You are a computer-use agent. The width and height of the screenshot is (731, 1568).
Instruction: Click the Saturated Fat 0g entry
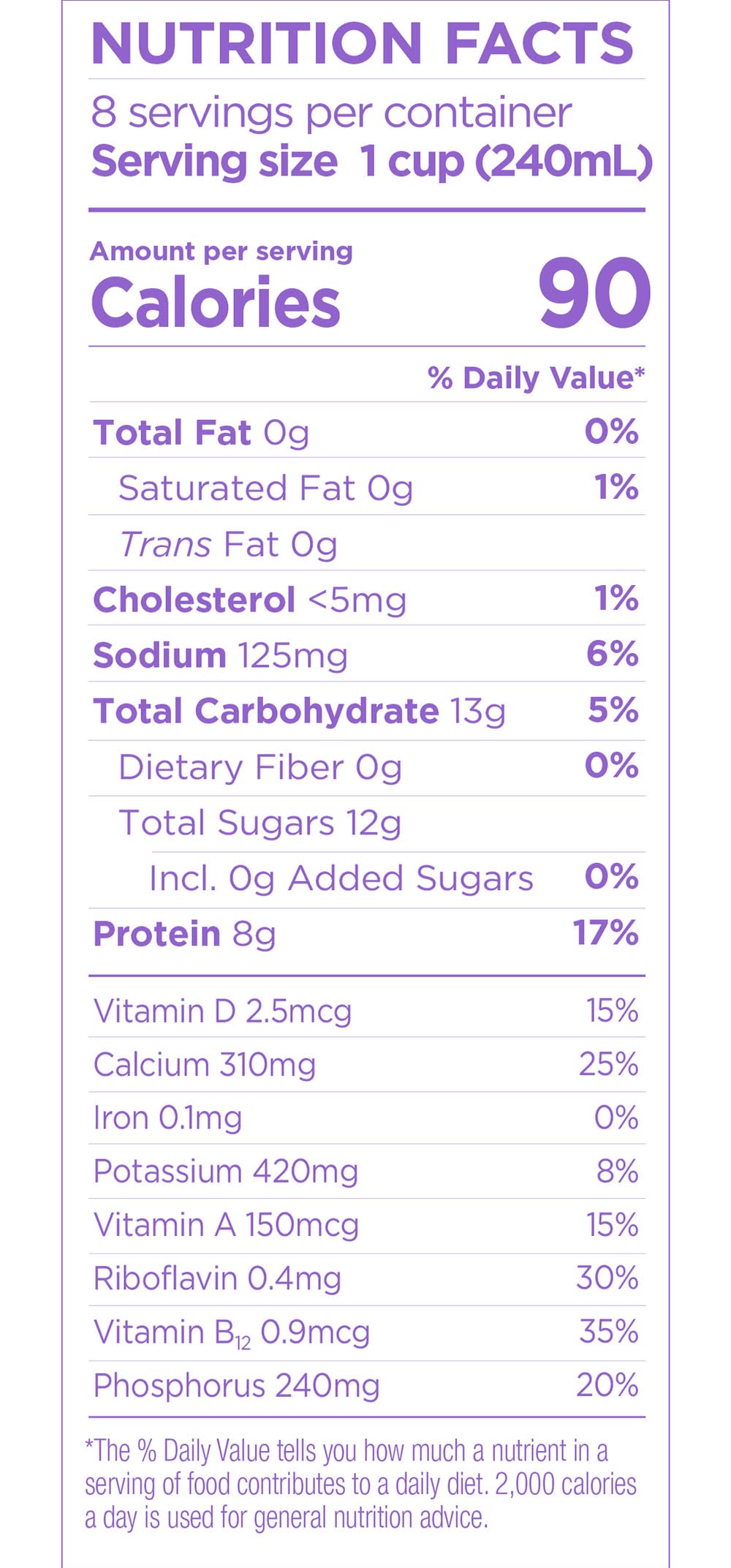tap(265, 489)
